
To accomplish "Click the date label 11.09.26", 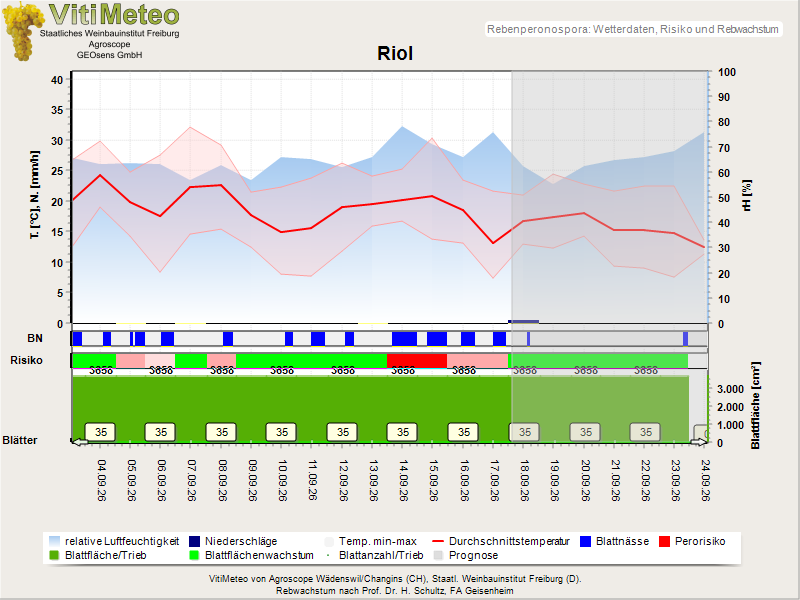I will (312, 481).
